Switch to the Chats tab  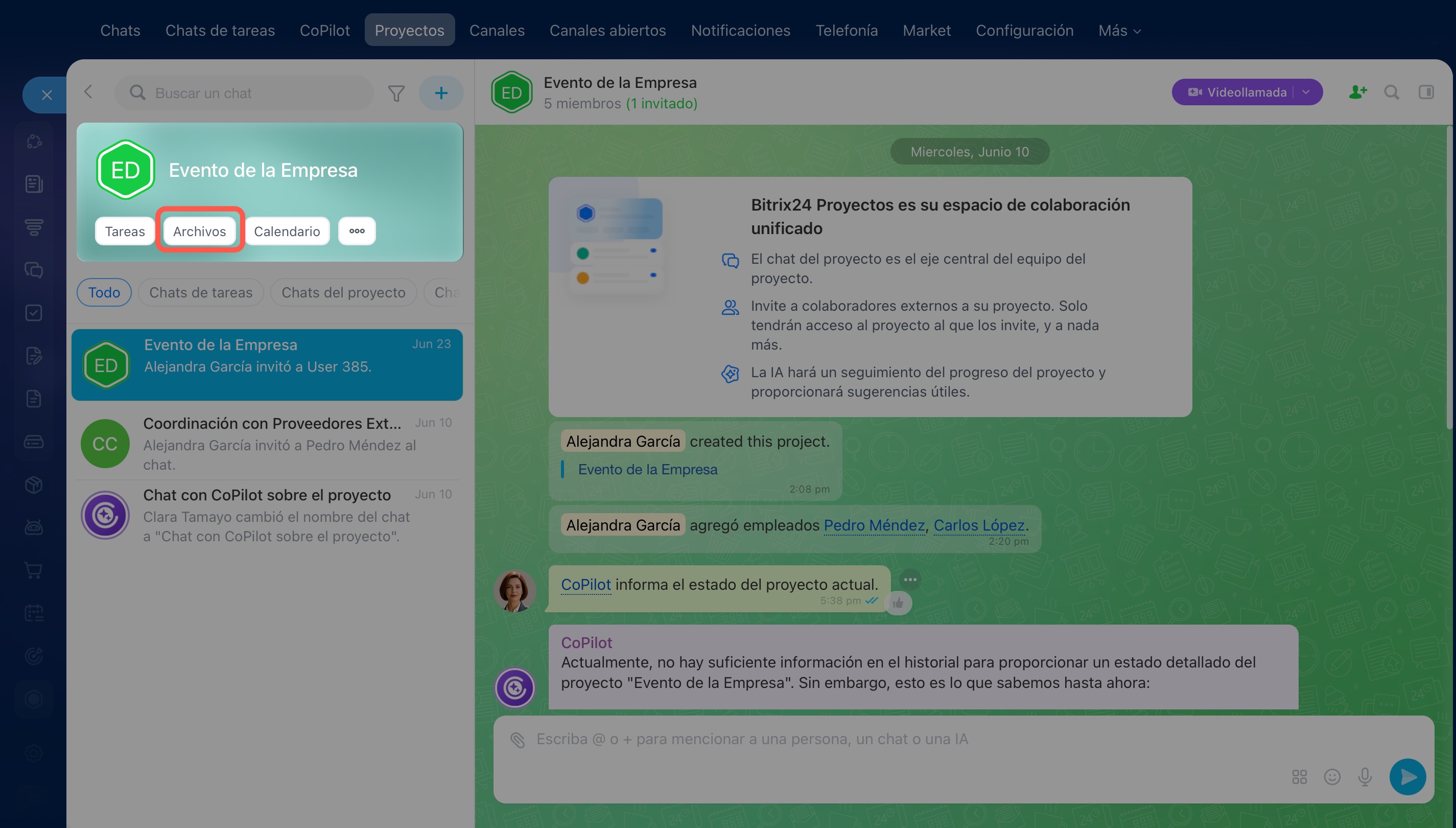click(x=120, y=30)
